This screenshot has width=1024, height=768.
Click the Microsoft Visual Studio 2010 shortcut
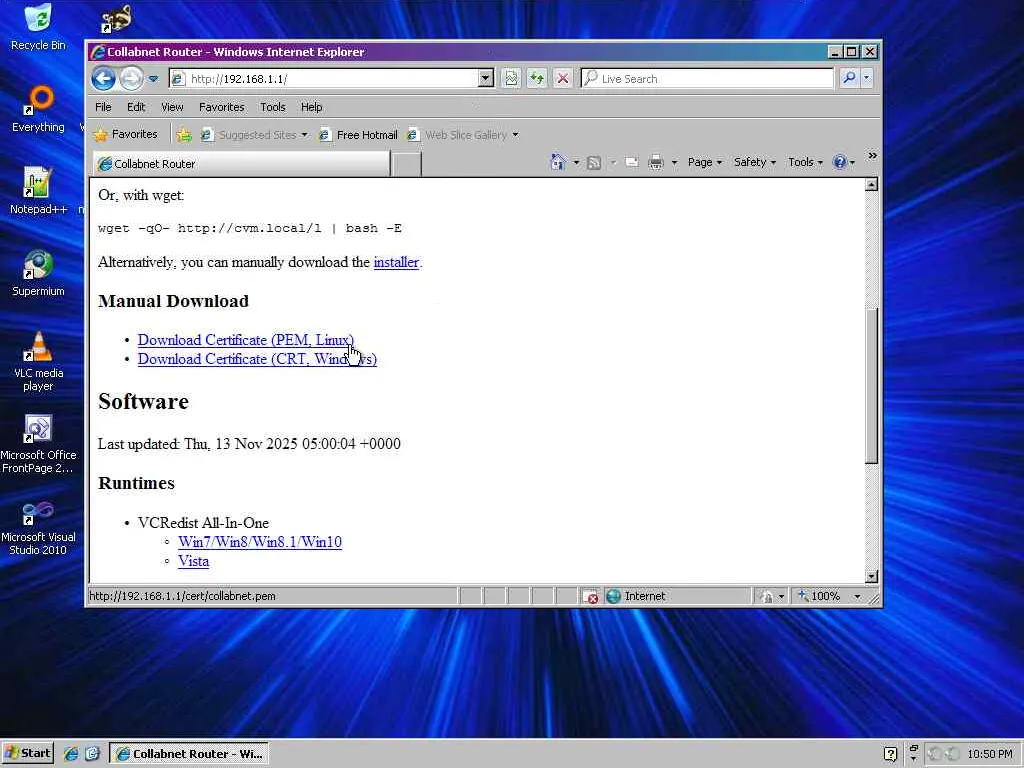click(38, 526)
